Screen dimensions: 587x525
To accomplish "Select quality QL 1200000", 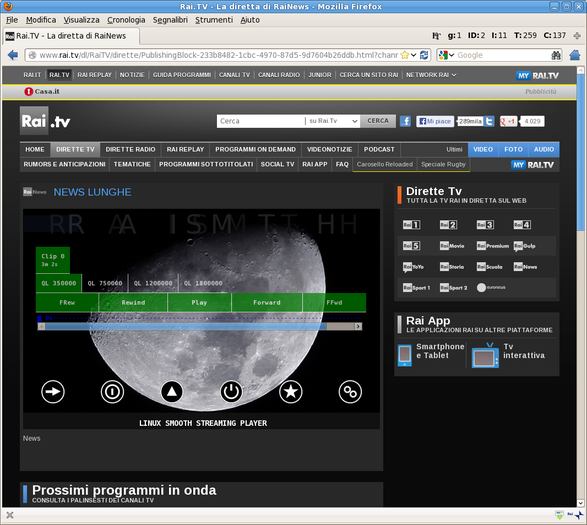I will (153, 283).
